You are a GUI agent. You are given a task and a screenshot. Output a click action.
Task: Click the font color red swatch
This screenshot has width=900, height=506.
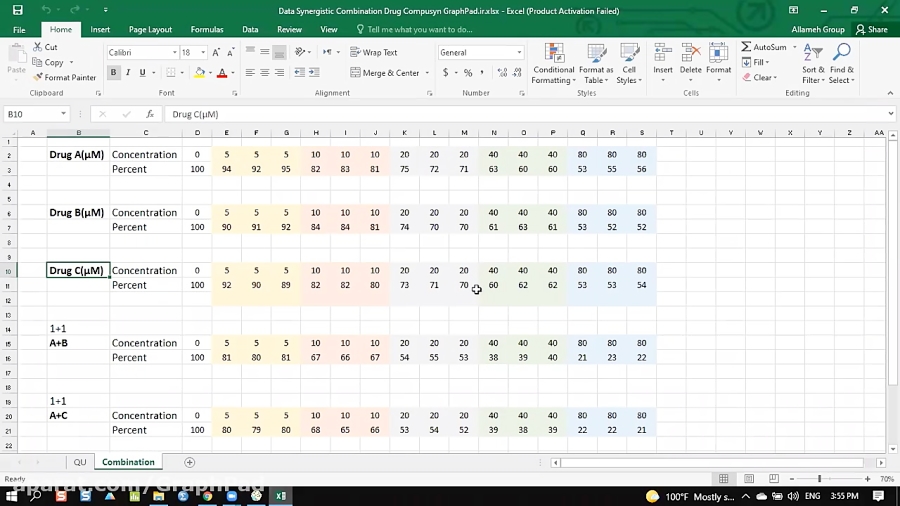[x=221, y=72]
